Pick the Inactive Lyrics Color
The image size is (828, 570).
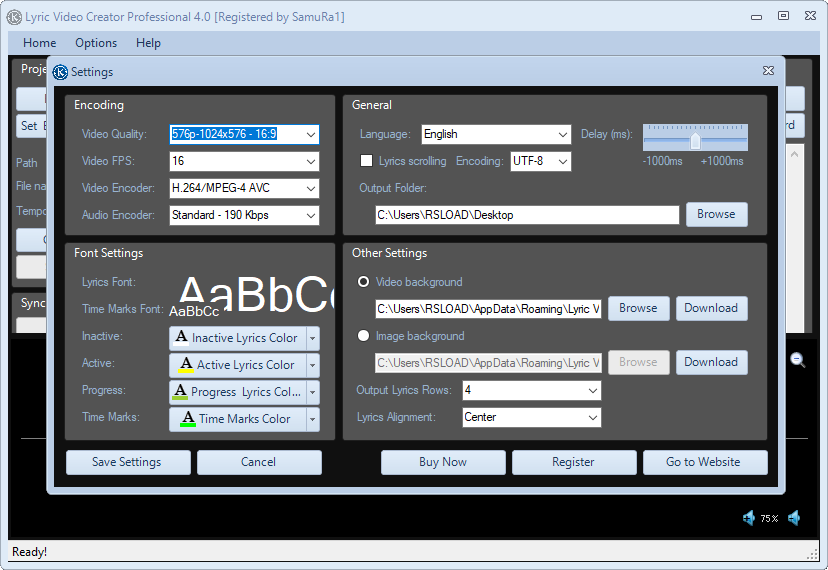coord(238,338)
